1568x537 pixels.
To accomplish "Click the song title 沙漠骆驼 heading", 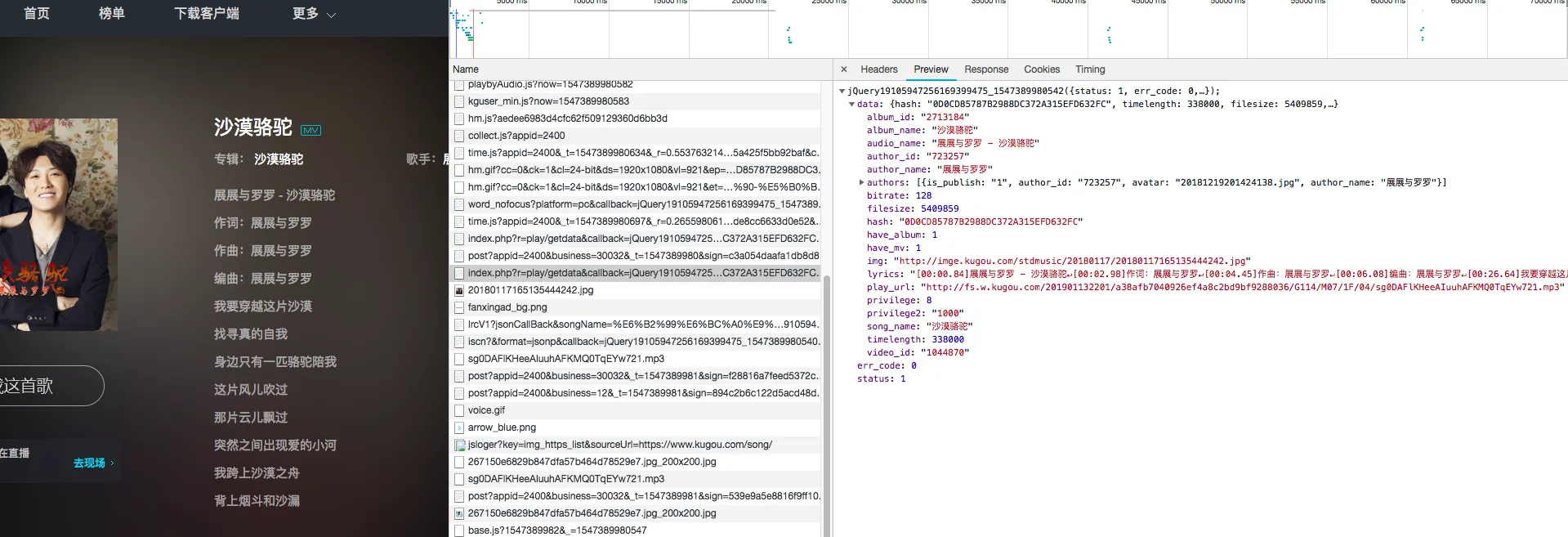I will [x=253, y=128].
